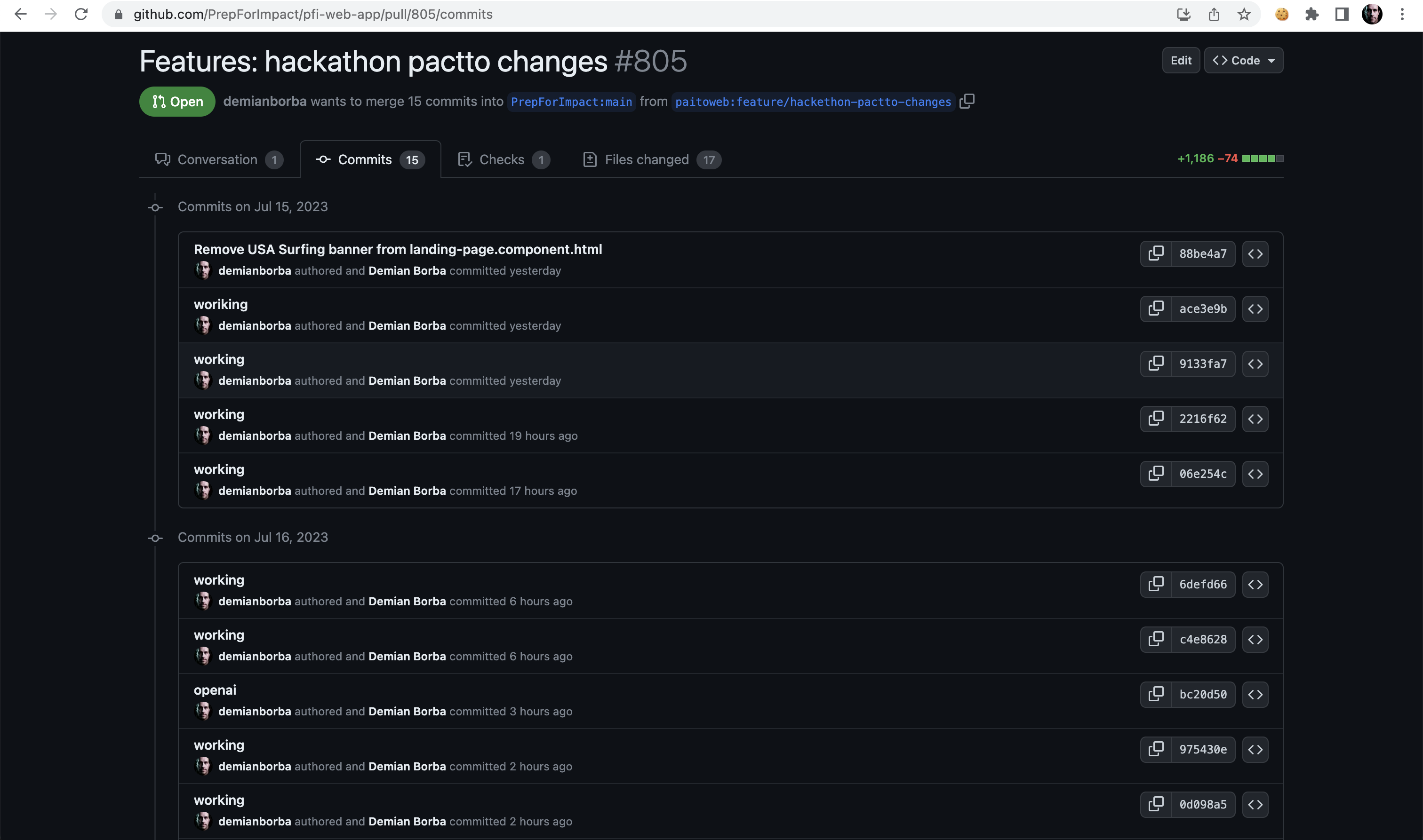This screenshot has height=840, width=1423.
Task: Open Chrome three-dot menu
Action: tap(1402, 14)
